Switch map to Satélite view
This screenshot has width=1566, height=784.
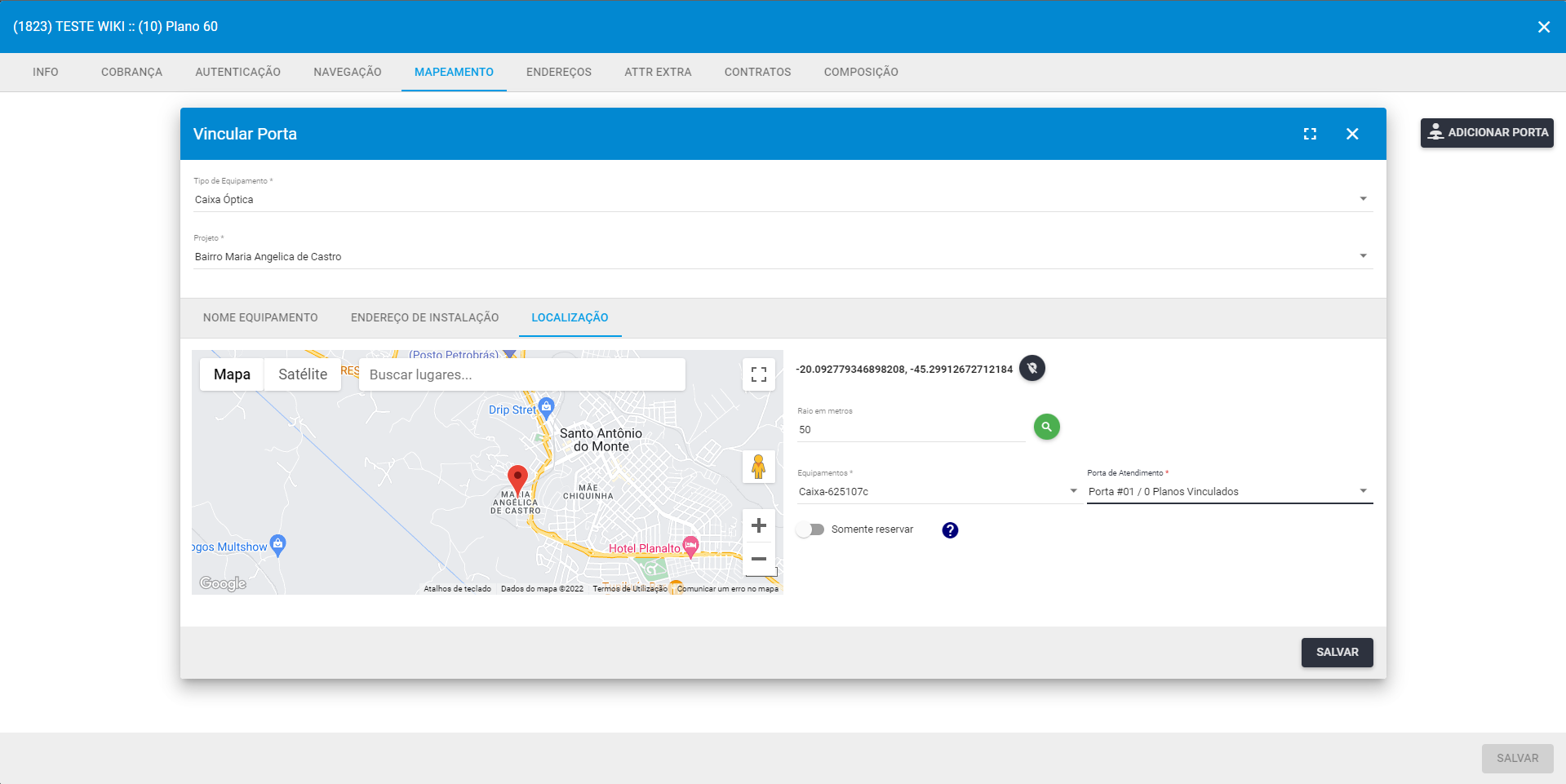click(303, 374)
